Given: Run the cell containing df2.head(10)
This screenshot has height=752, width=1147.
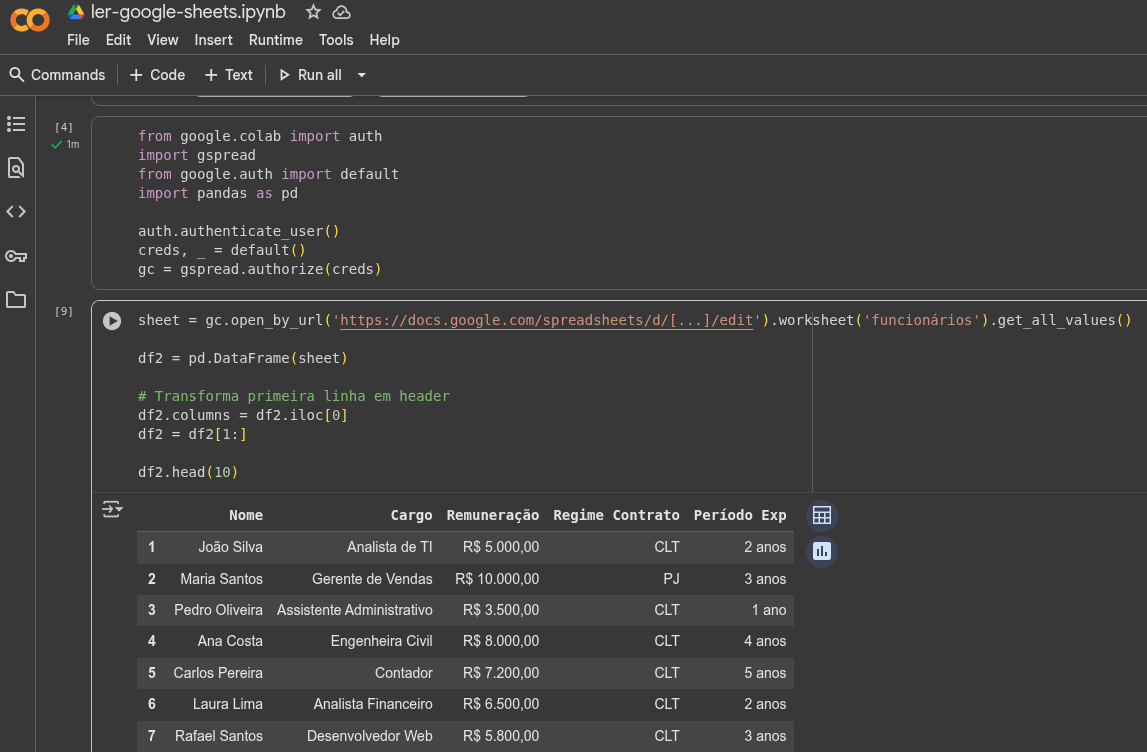Looking at the screenshot, I should pyautogui.click(x=111, y=320).
